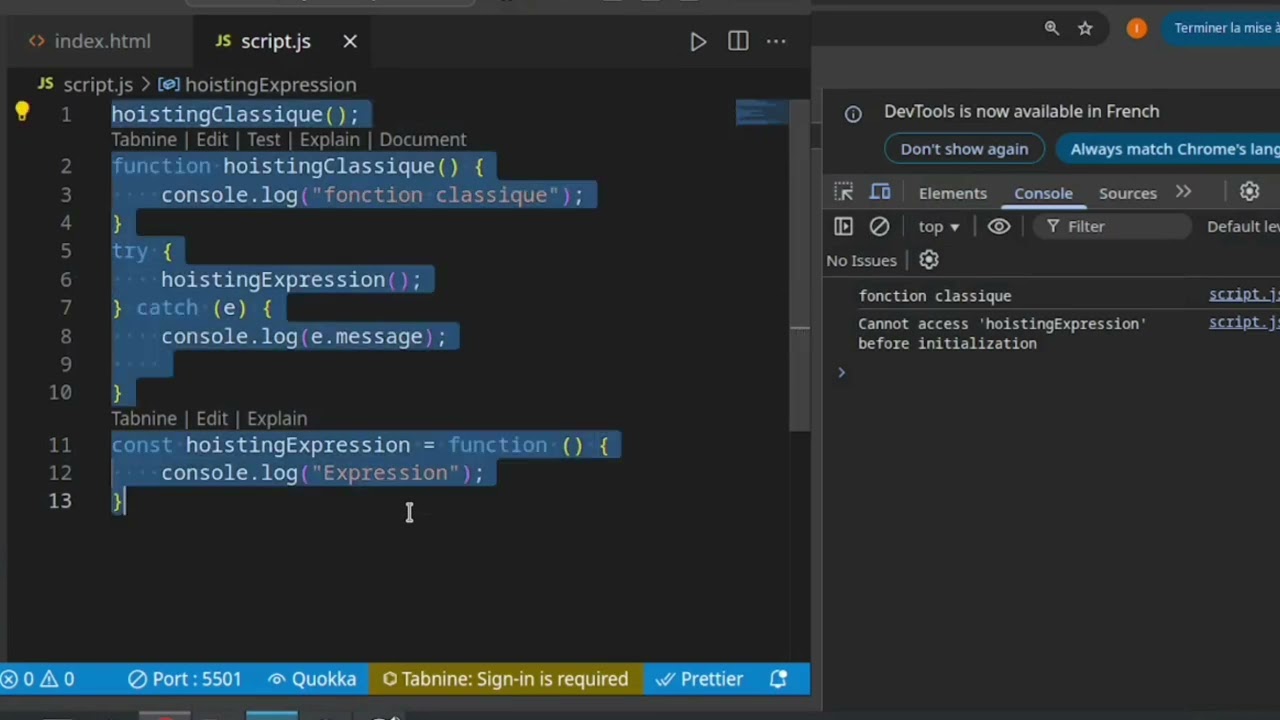The width and height of the screenshot is (1280, 720).
Task: Toggle Quokka in the status bar
Action: (x=312, y=679)
